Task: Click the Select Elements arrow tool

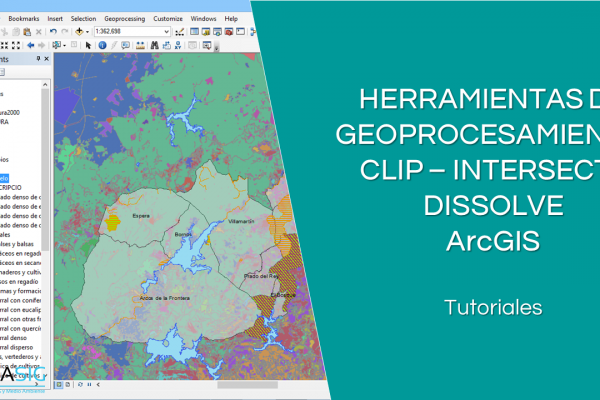Action: (x=88, y=45)
